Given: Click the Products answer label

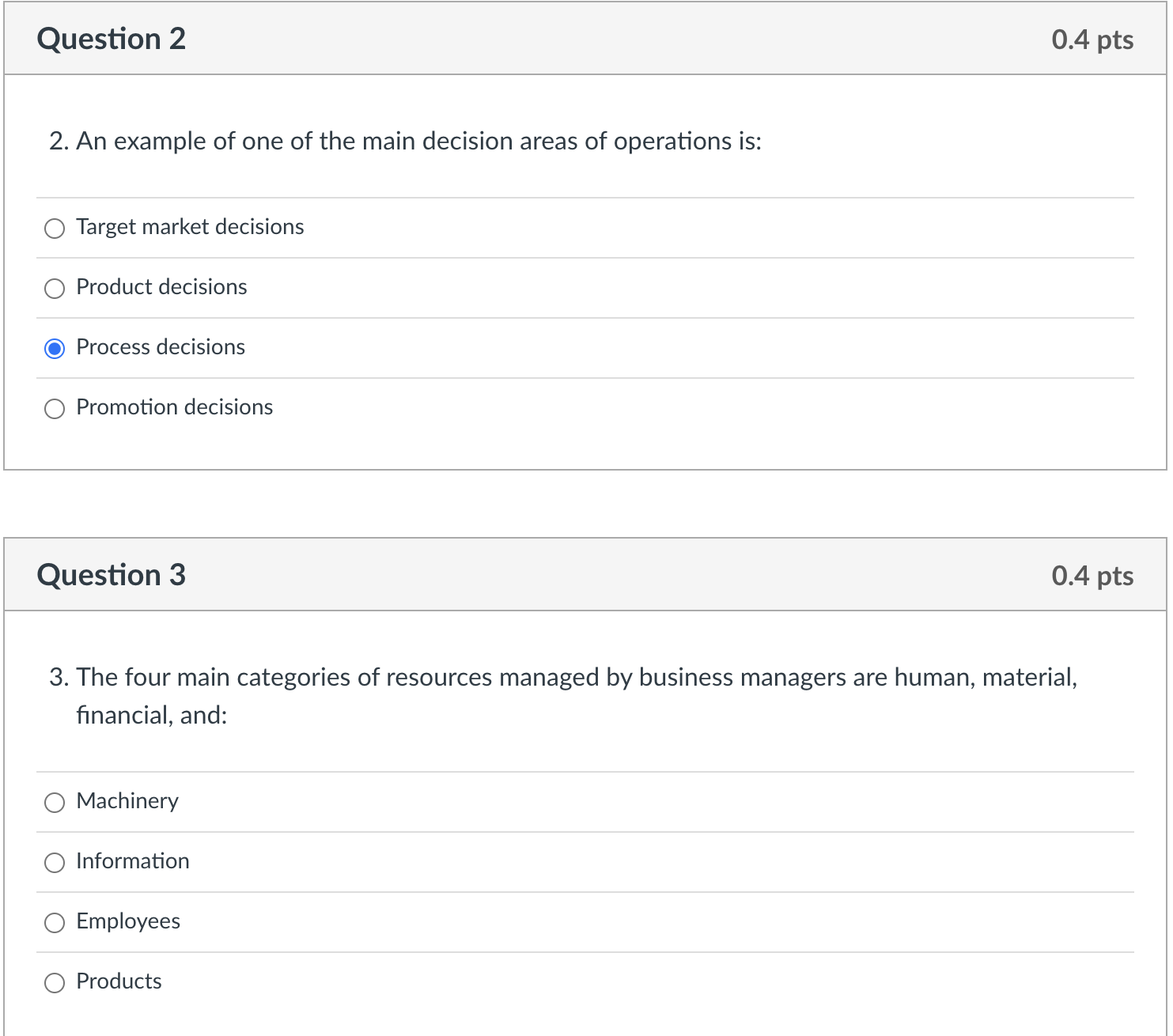Looking at the screenshot, I should 119,981.
